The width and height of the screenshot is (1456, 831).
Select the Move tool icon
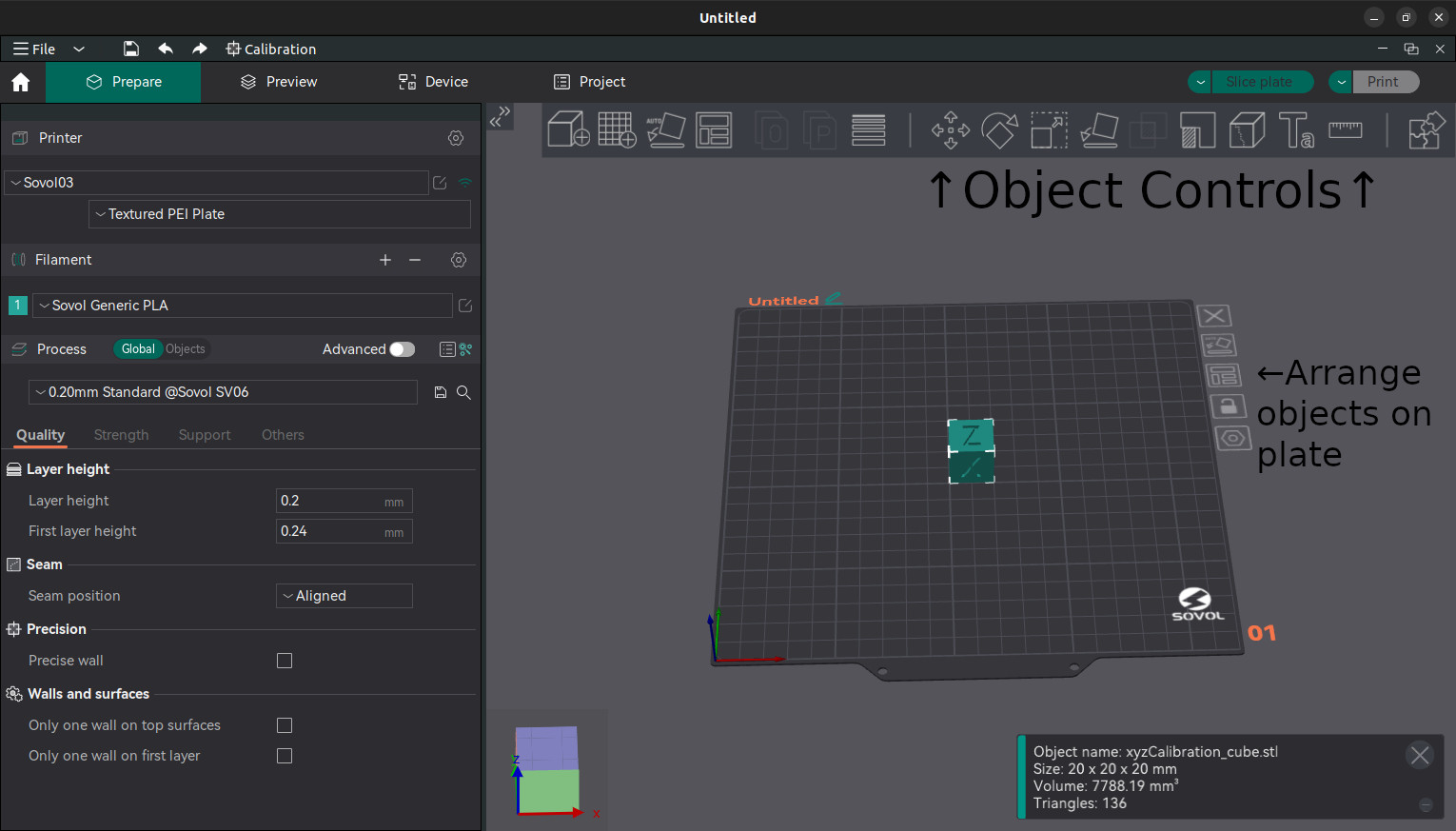click(950, 129)
